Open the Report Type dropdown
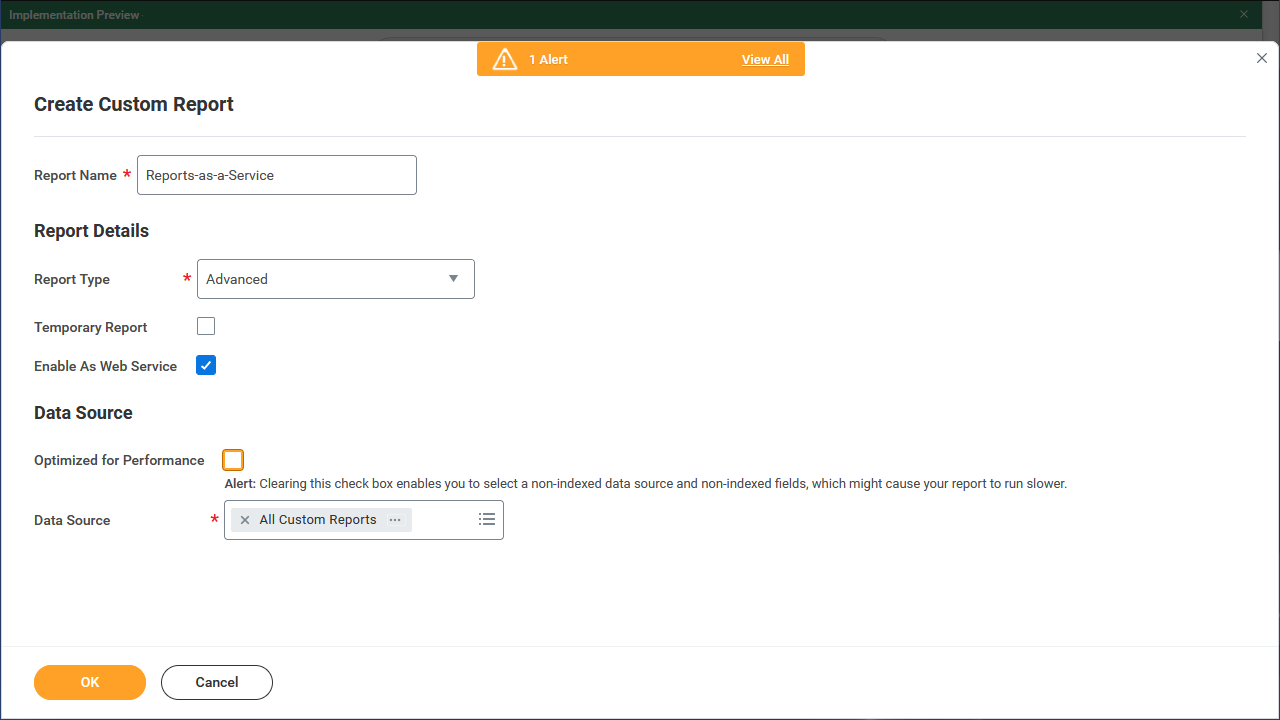This screenshot has height=720, width=1280. pos(335,279)
